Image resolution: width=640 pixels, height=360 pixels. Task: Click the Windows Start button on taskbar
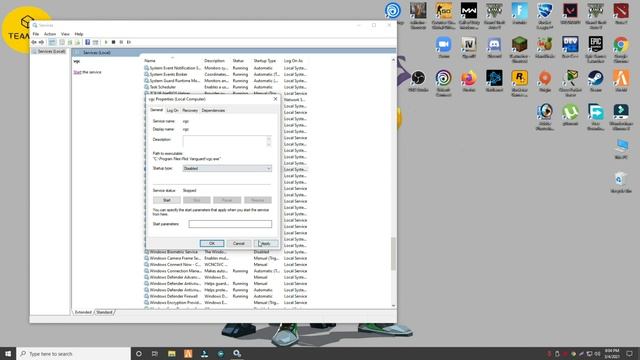(8, 353)
